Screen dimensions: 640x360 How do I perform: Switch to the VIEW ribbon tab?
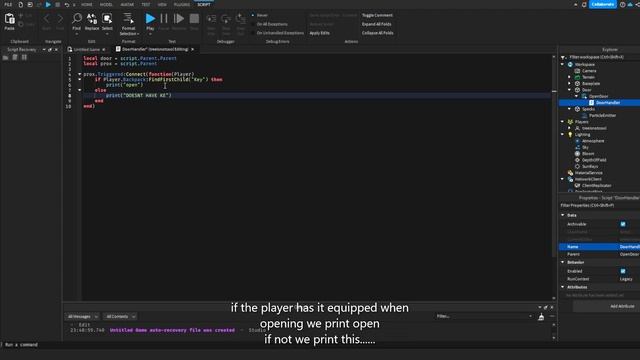point(162,4)
